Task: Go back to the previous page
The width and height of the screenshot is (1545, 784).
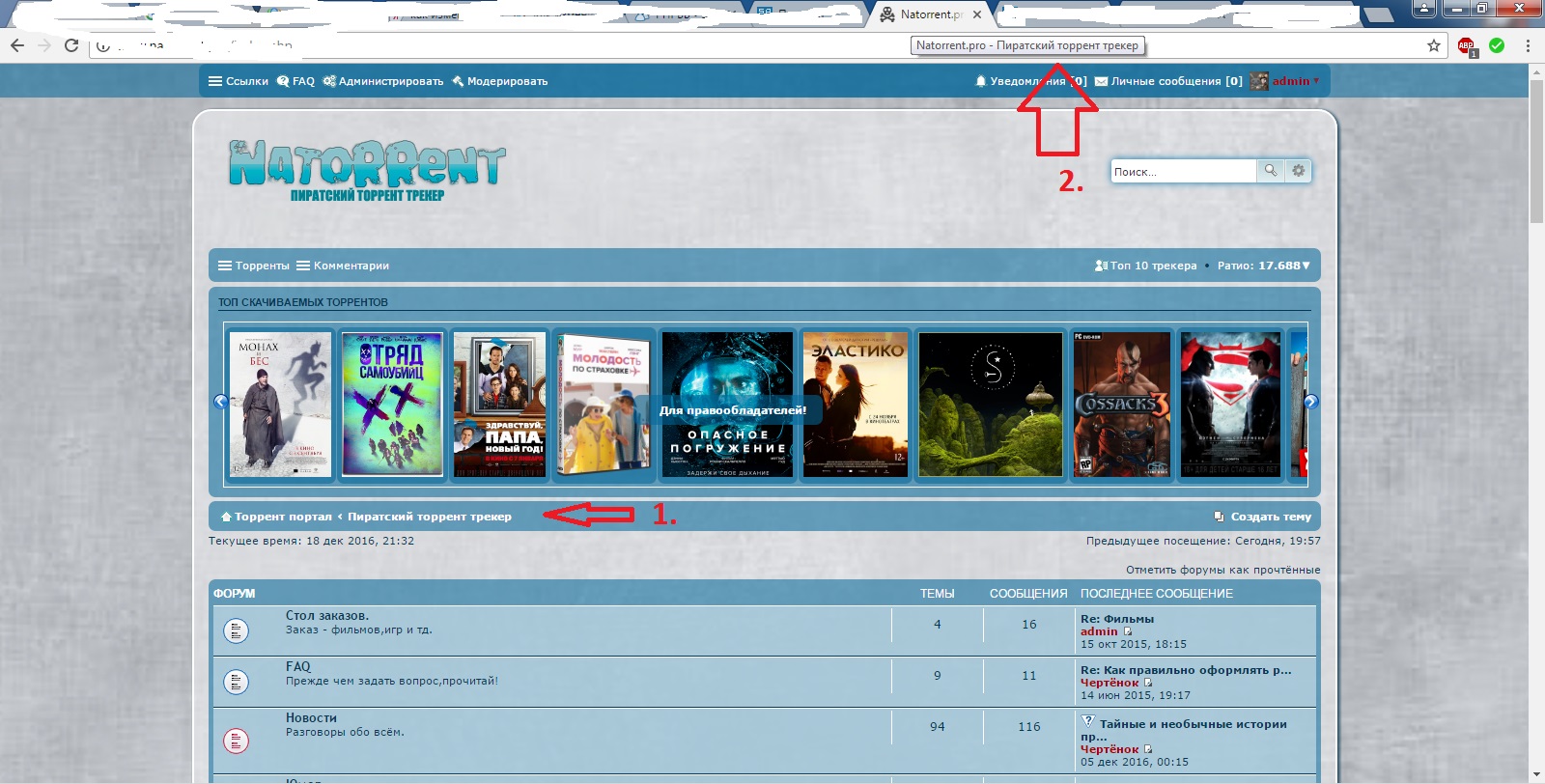Action: (x=16, y=45)
